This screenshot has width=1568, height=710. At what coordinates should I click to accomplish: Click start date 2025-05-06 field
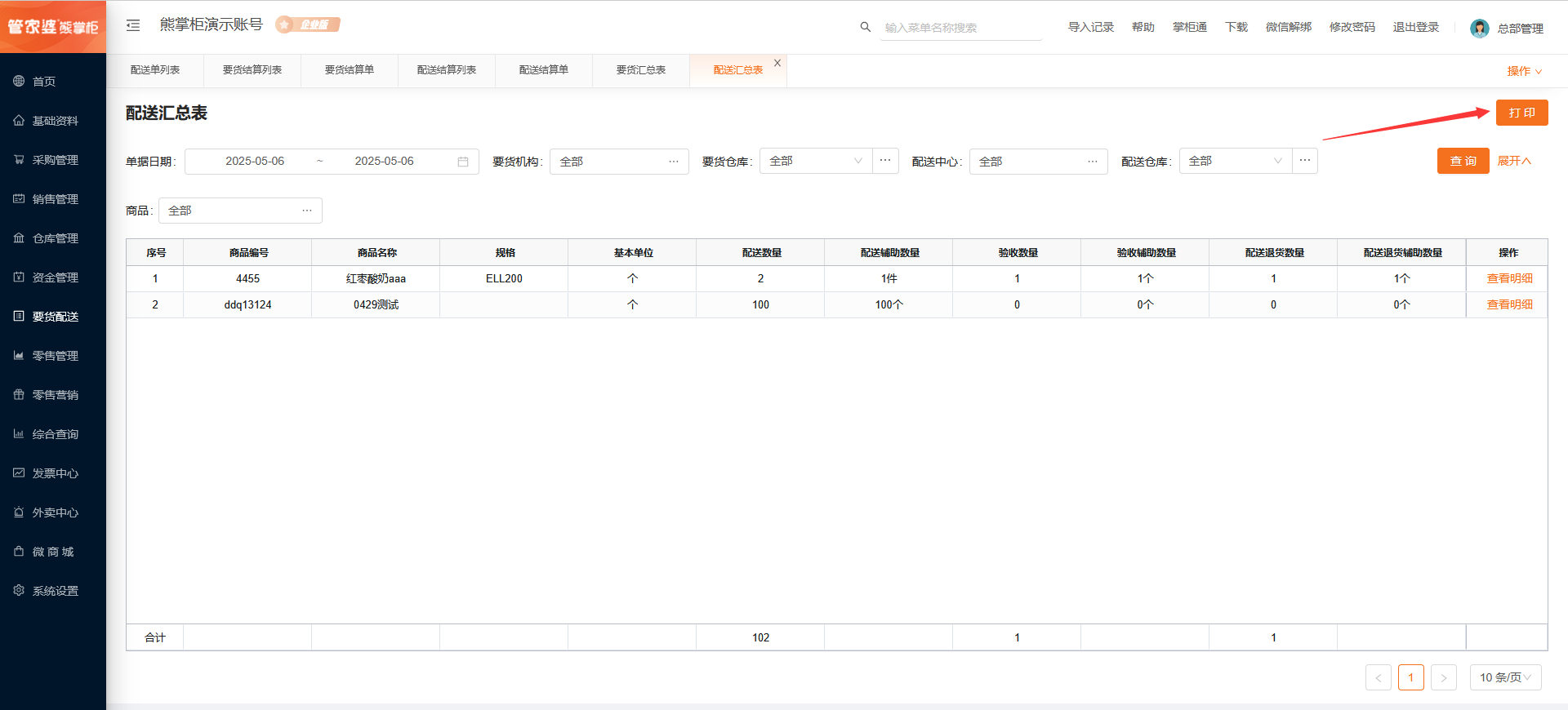click(x=255, y=161)
